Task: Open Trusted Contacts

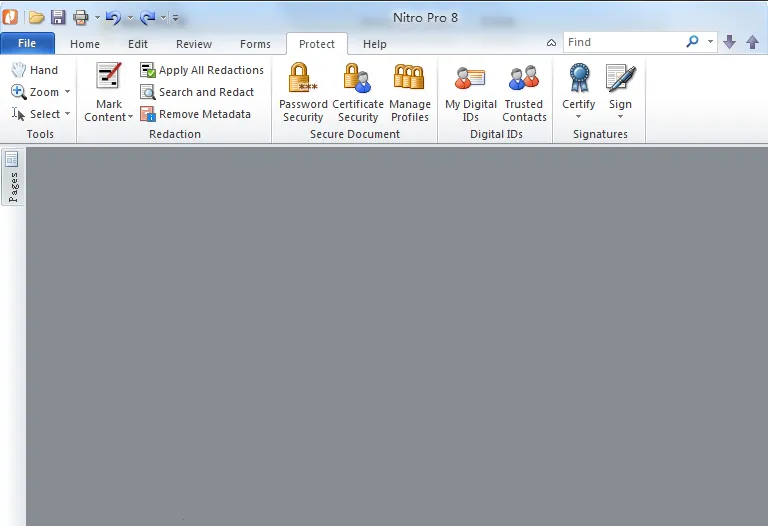Action: coord(524,92)
